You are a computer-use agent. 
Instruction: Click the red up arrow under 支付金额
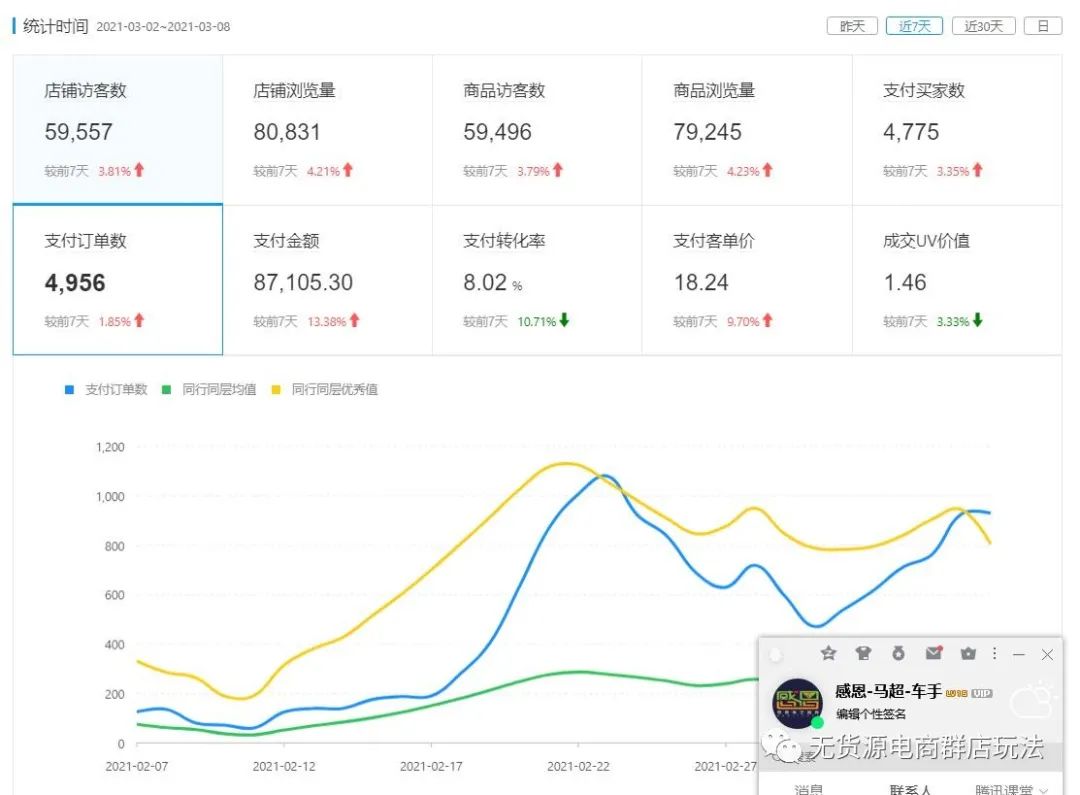(x=355, y=320)
